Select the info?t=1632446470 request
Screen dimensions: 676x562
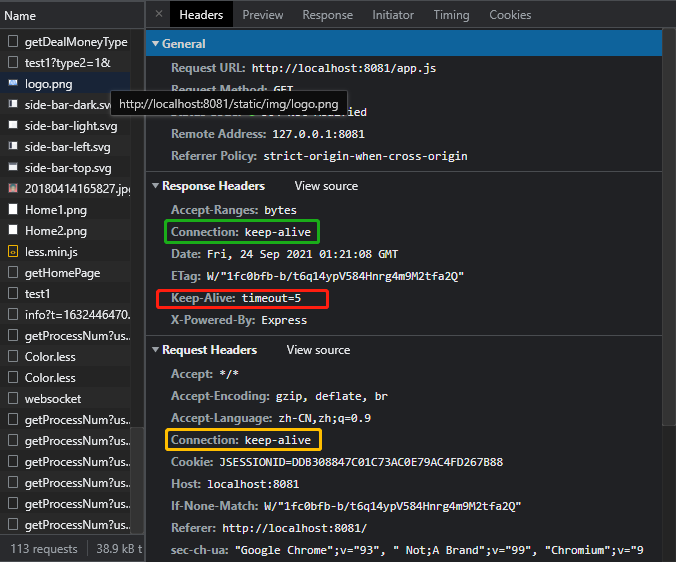pyautogui.click(x=65, y=315)
